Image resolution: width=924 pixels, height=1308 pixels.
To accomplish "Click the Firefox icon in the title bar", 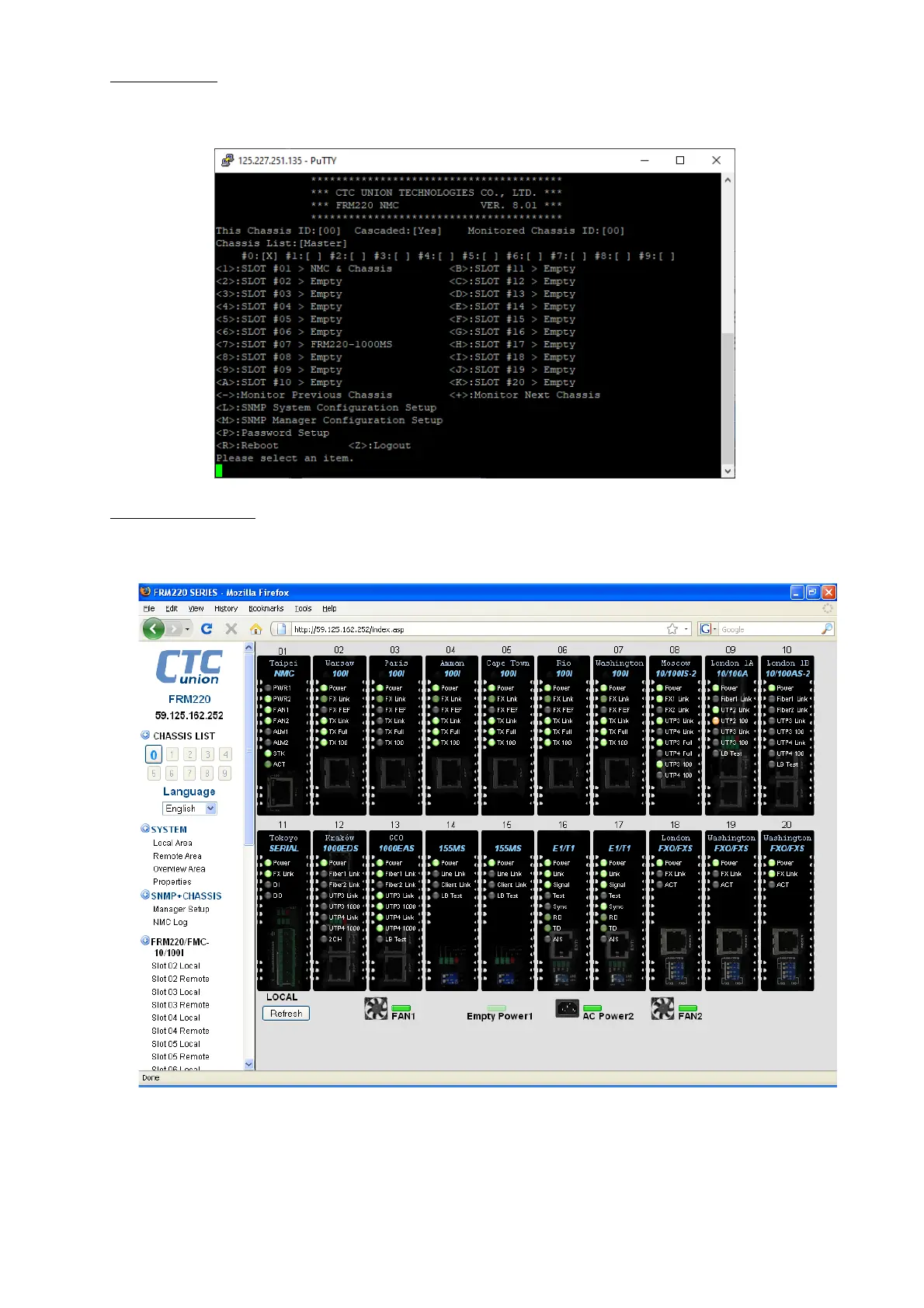I will (x=145, y=592).
